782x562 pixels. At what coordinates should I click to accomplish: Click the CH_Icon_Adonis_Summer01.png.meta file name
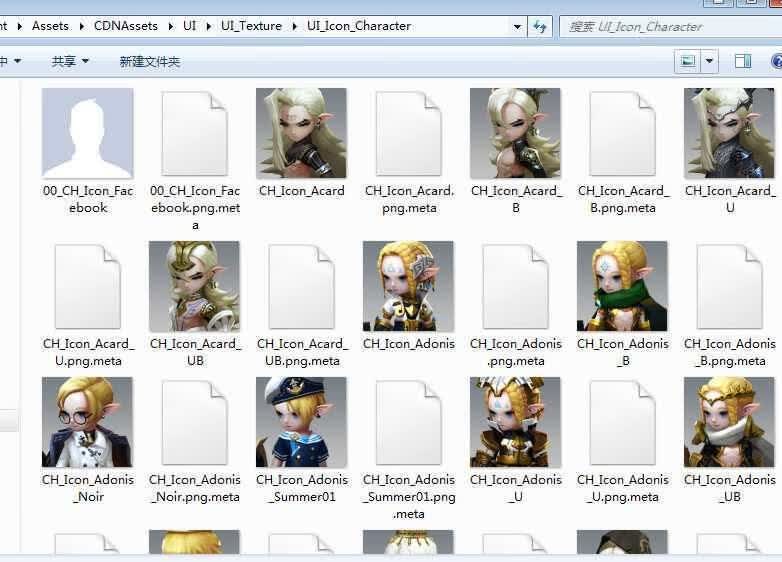click(x=408, y=496)
